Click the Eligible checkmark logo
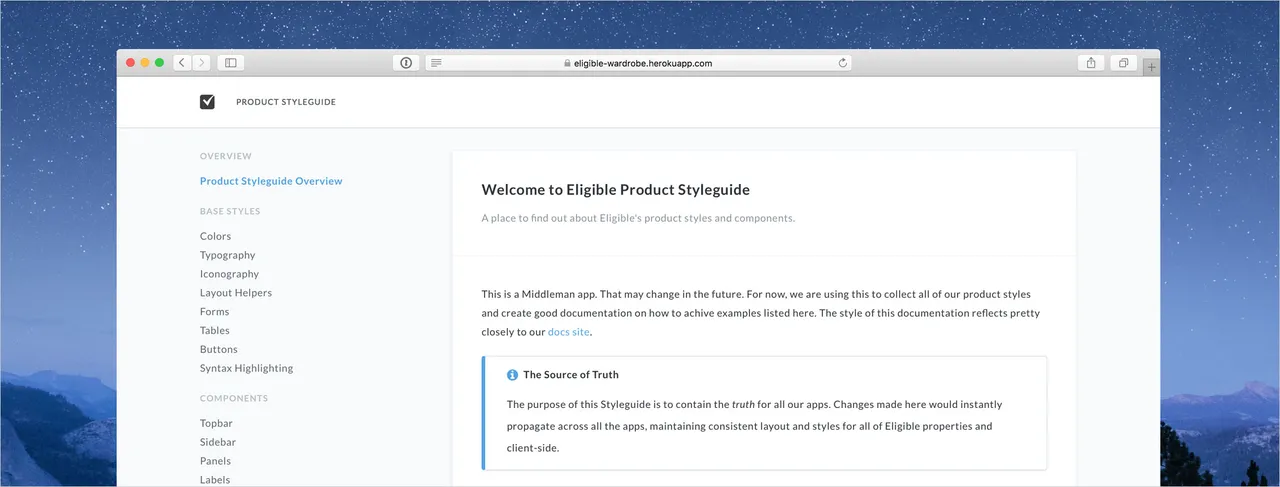The width and height of the screenshot is (1280, 487). click(x=207, y=102)
